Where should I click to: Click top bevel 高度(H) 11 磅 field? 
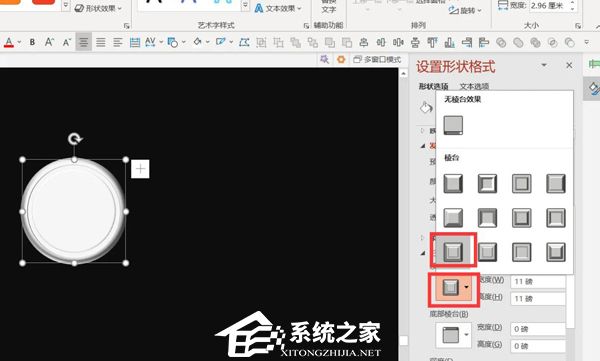point(538,299)
